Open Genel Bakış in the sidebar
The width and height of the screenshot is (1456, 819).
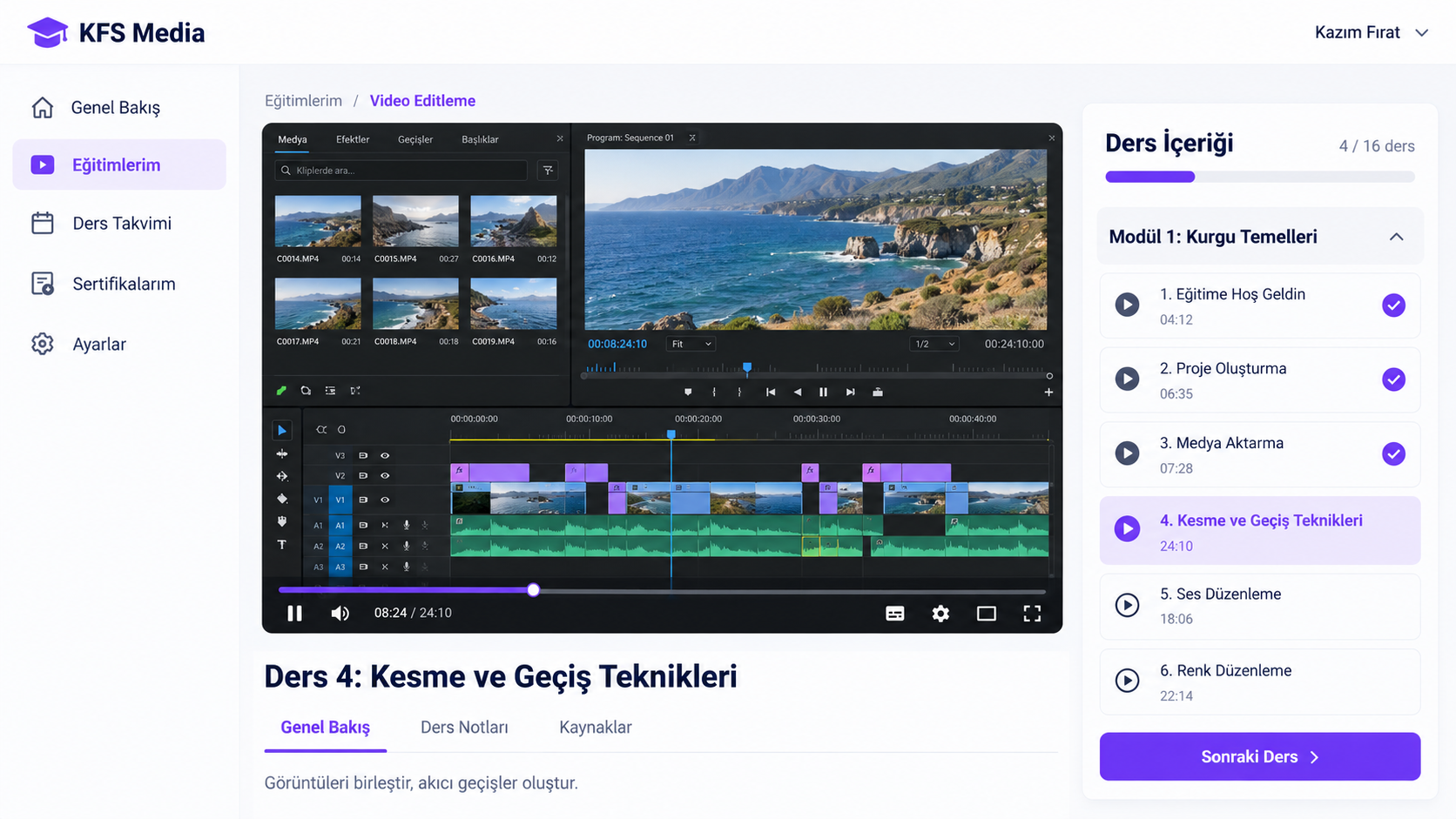tap(119, 107)
